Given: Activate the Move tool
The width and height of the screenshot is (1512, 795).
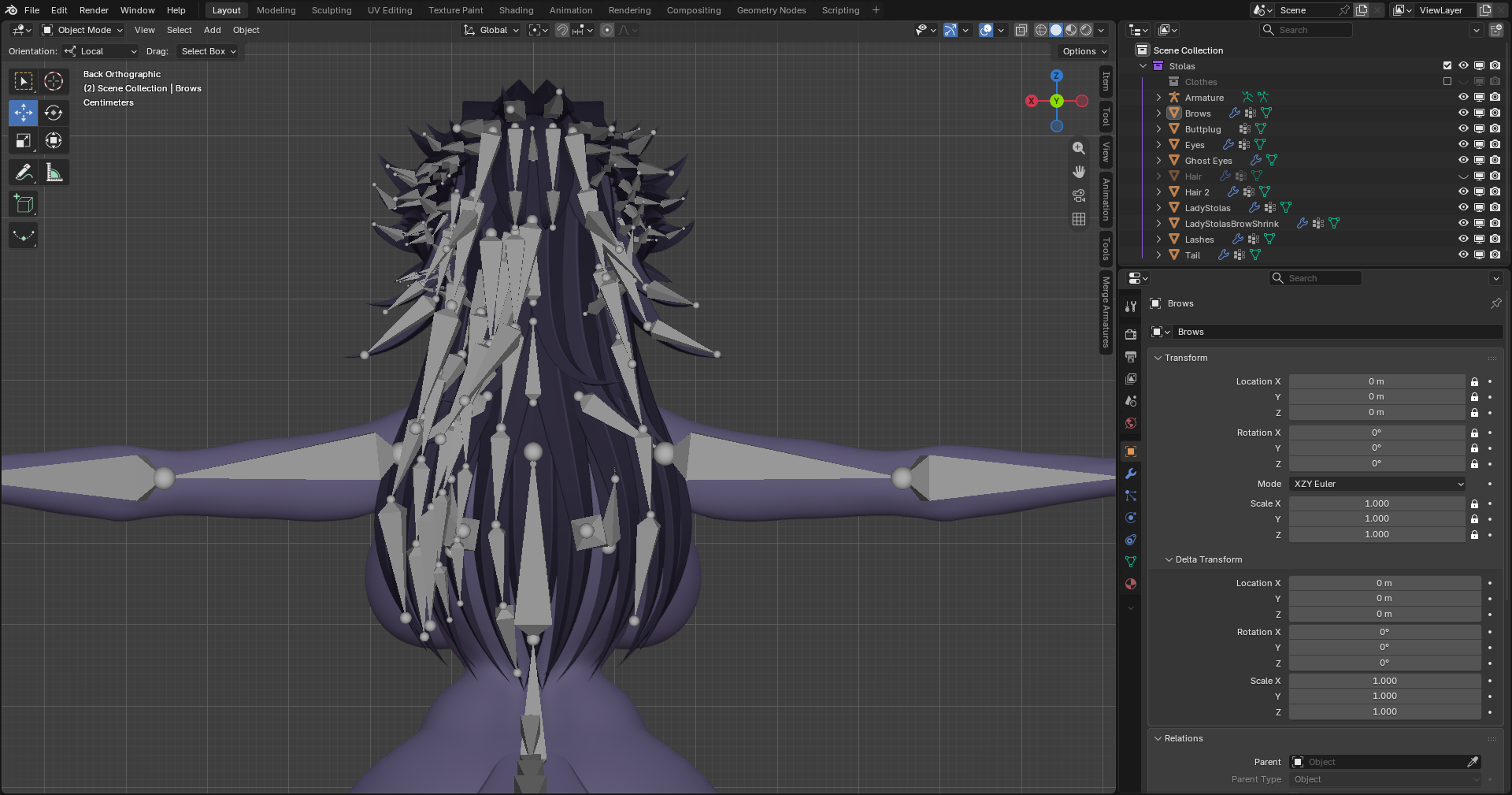Looking at the screenshot, I should pyautogui.click(x=24, y=113).
